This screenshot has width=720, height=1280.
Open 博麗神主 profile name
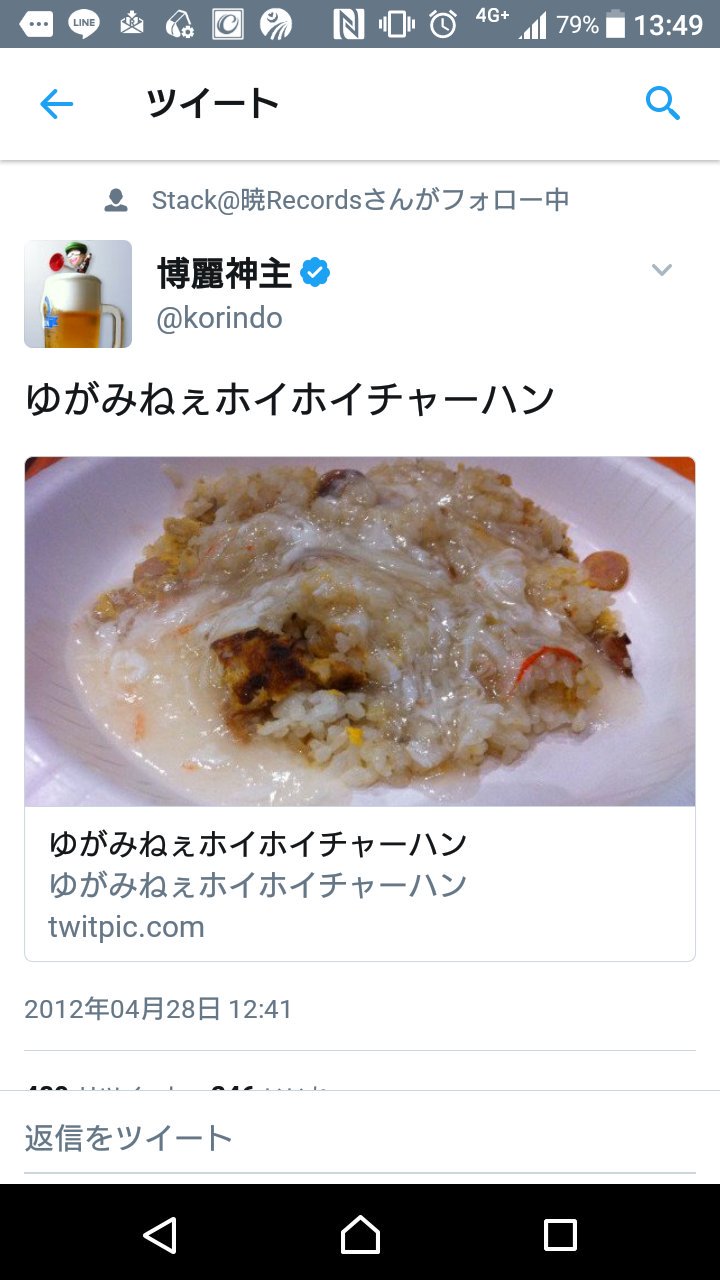tap(224, 272)
